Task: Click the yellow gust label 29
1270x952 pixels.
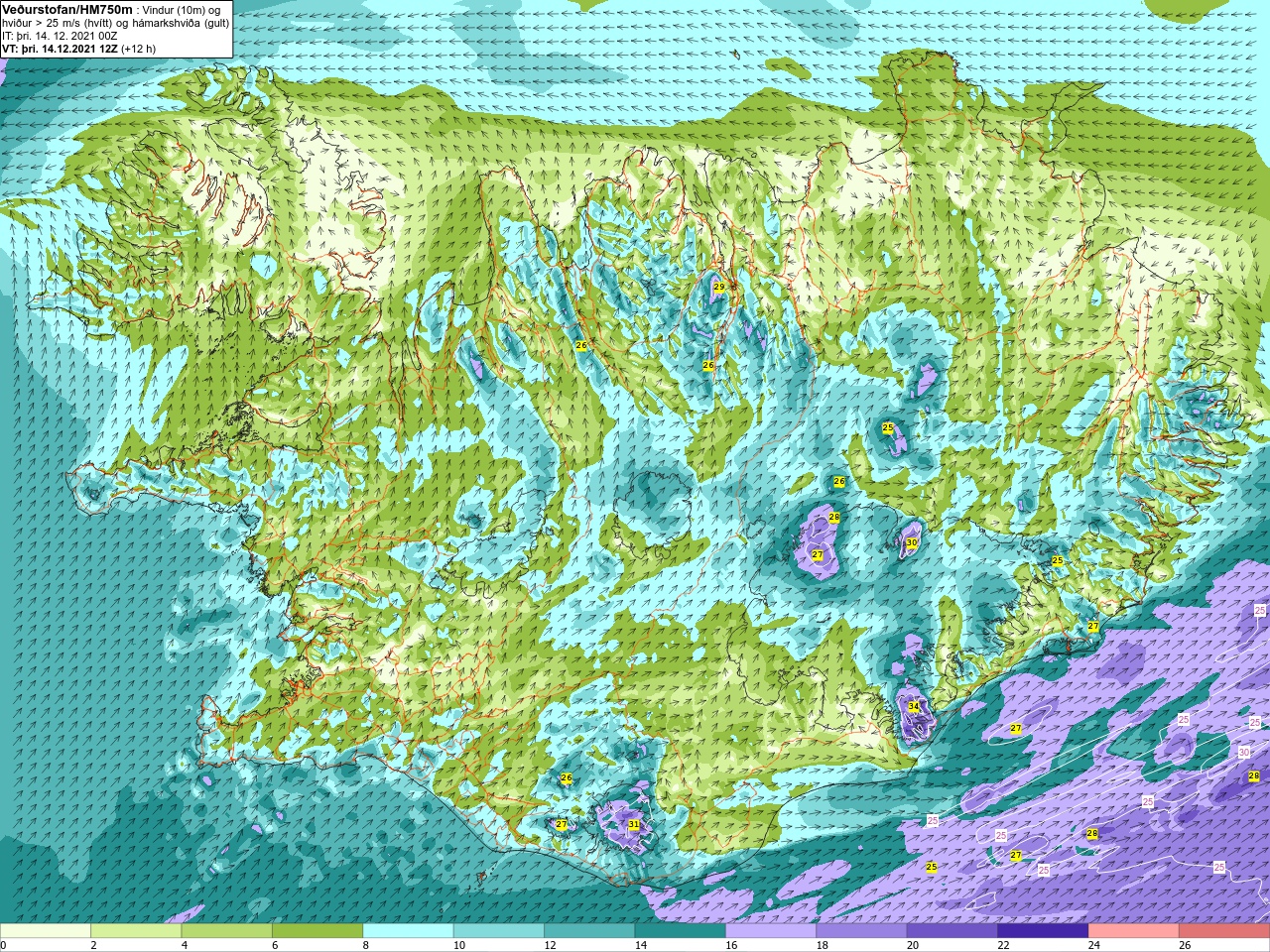Action: coord(719,287)
